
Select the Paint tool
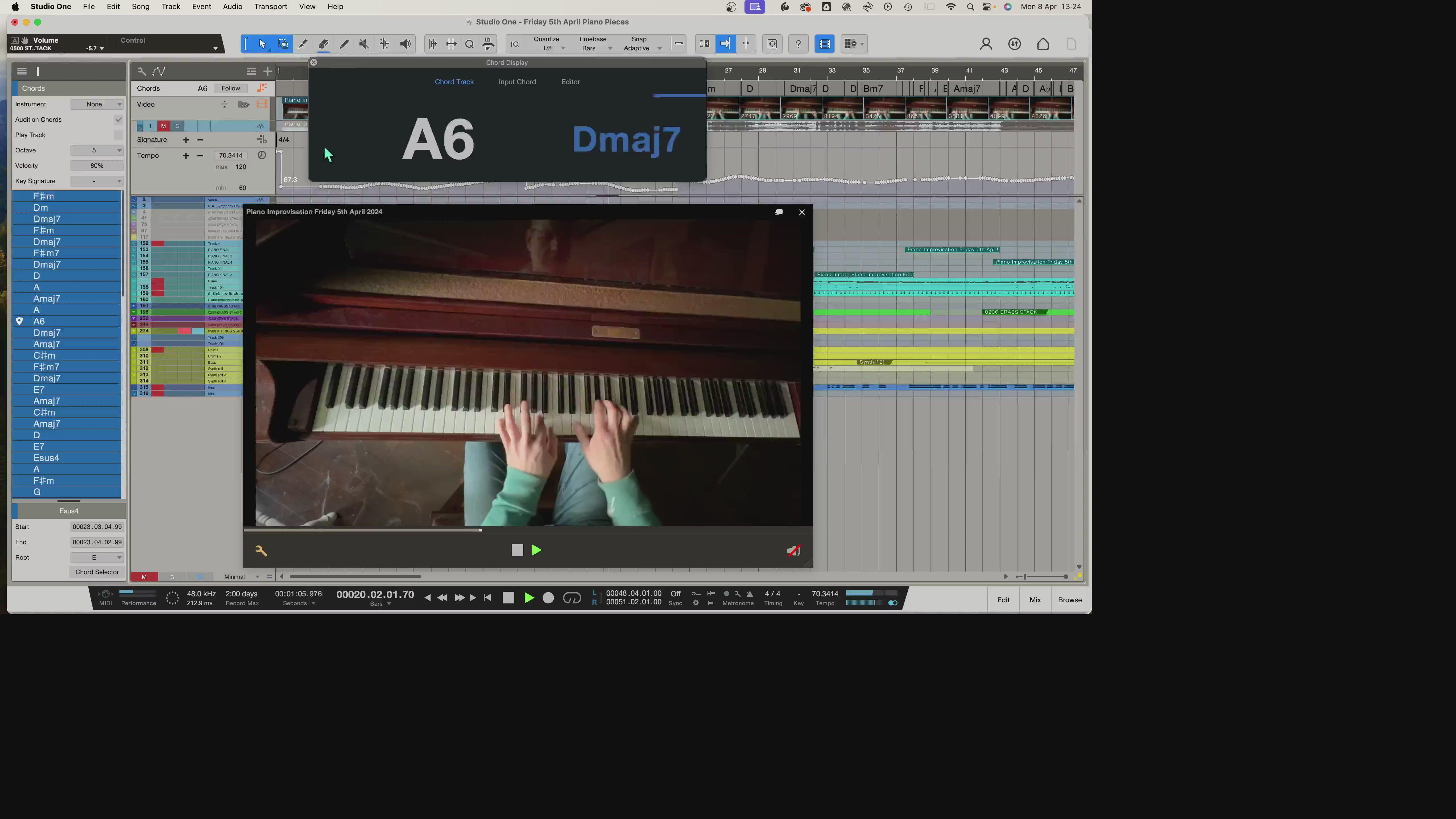coord(344,44)
